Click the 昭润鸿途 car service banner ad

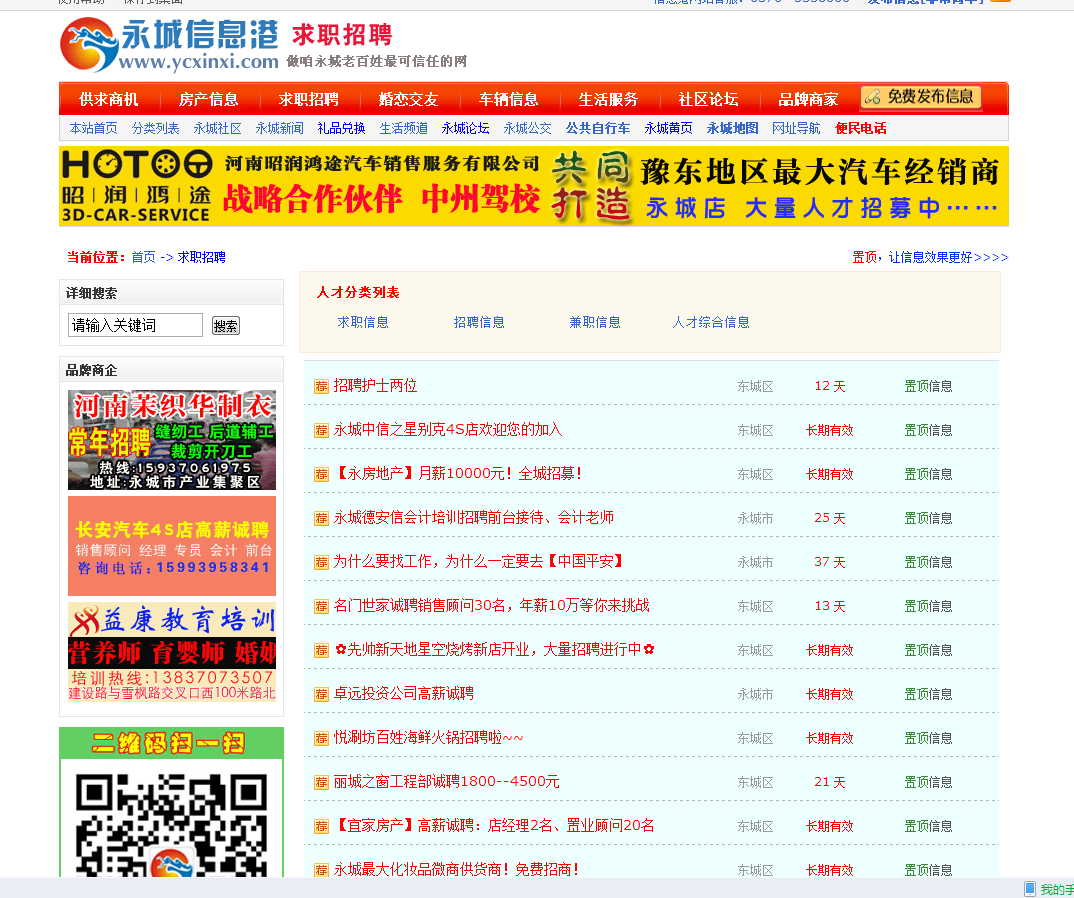tap(534, 186)
